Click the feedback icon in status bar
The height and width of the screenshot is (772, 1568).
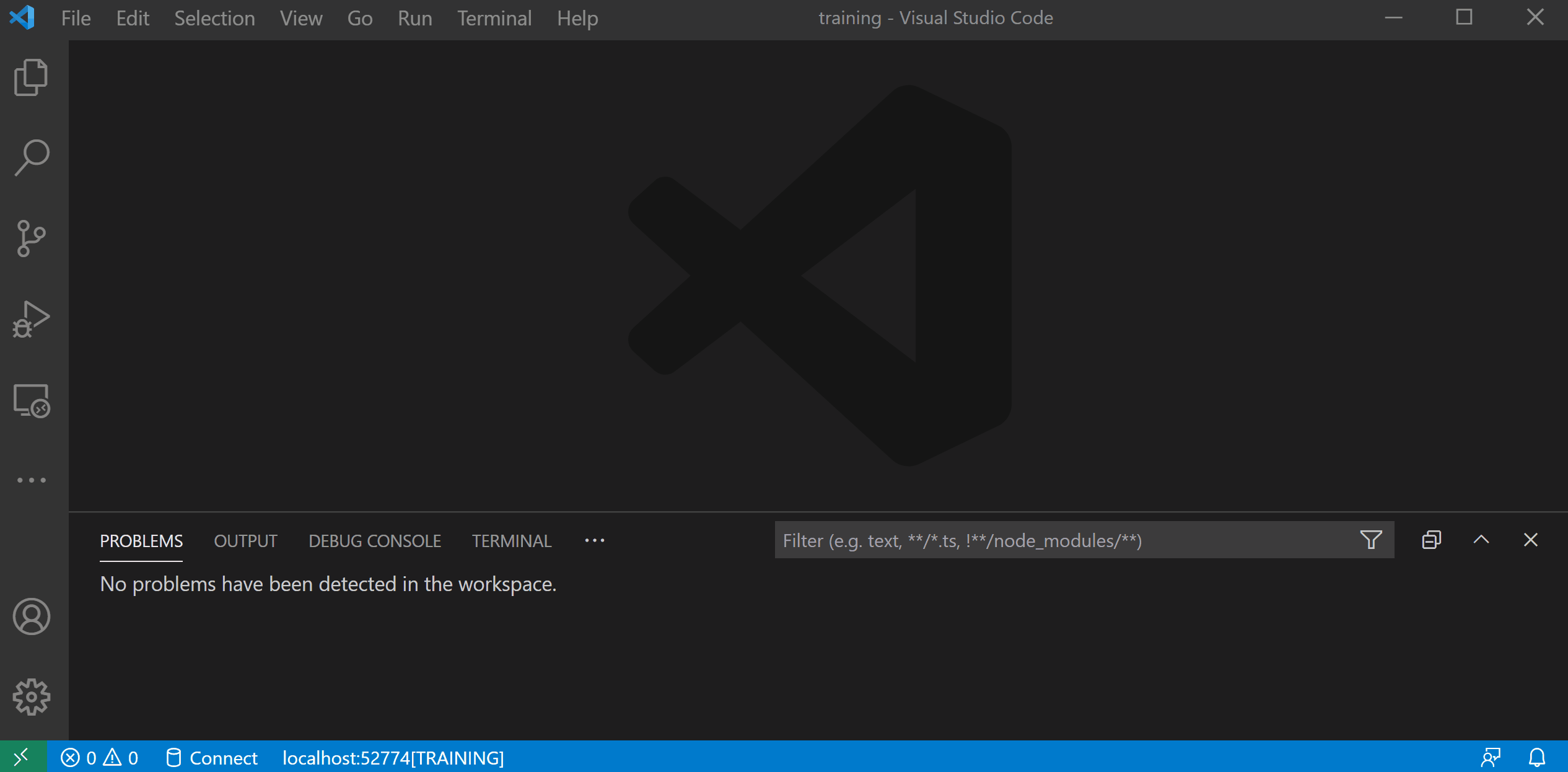1491,757
